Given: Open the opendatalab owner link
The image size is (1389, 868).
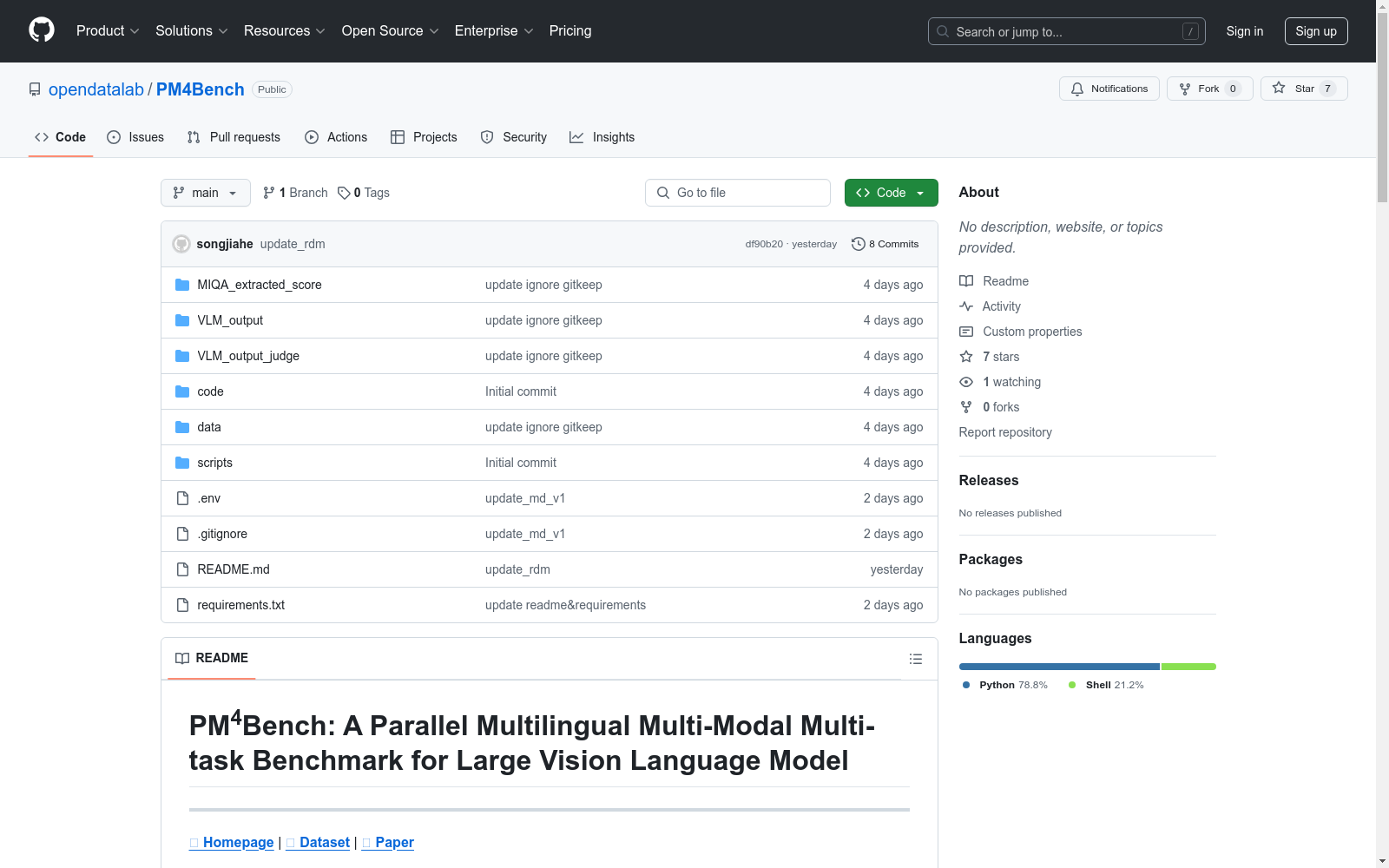Looking at the screenshot, I should click(x=96, y=89).
